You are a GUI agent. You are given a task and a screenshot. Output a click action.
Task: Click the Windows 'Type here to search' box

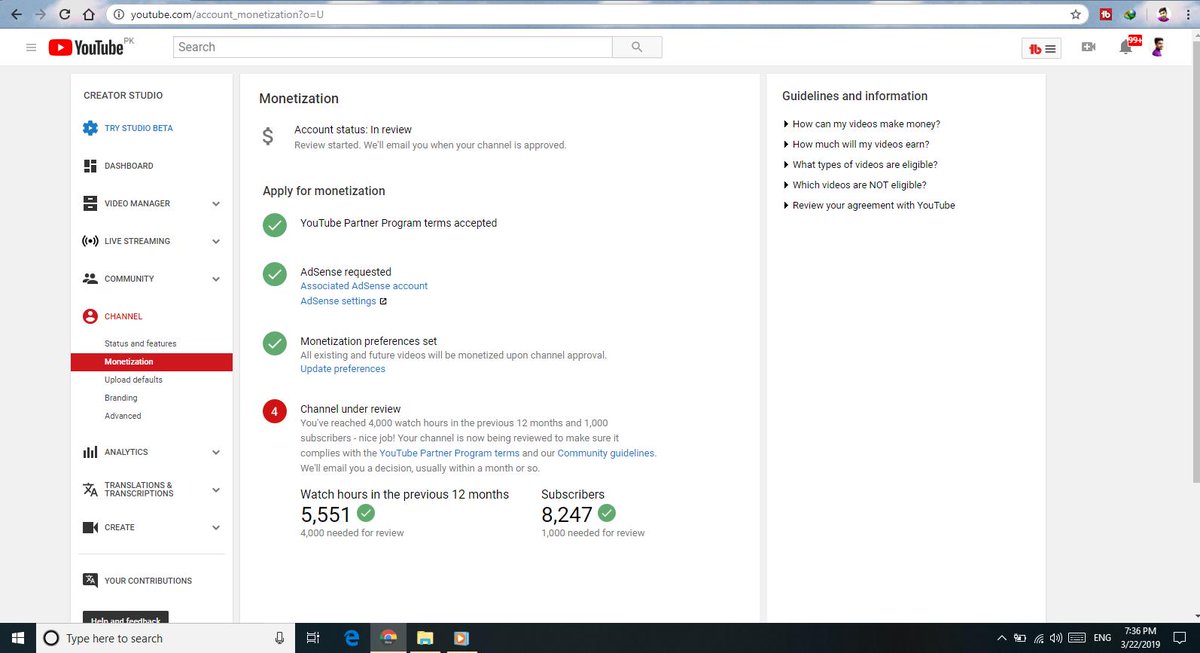coord(165,638)
